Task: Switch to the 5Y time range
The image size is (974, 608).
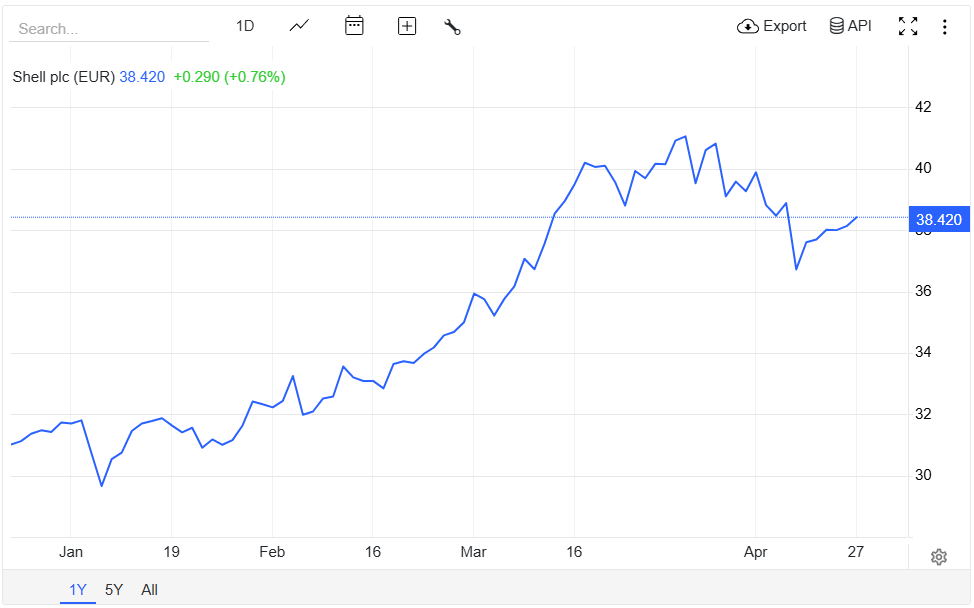Action: click(114, 589)
